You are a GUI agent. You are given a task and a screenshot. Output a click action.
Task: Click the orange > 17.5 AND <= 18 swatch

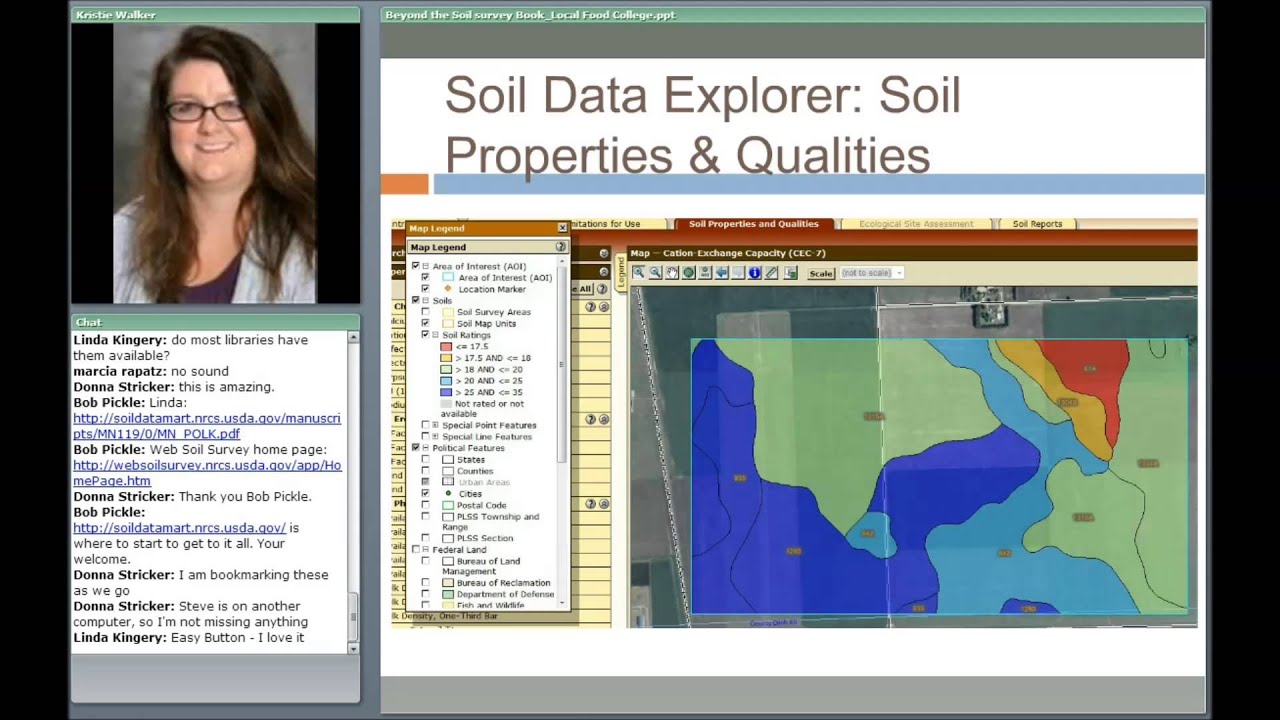tap(446, 358)
